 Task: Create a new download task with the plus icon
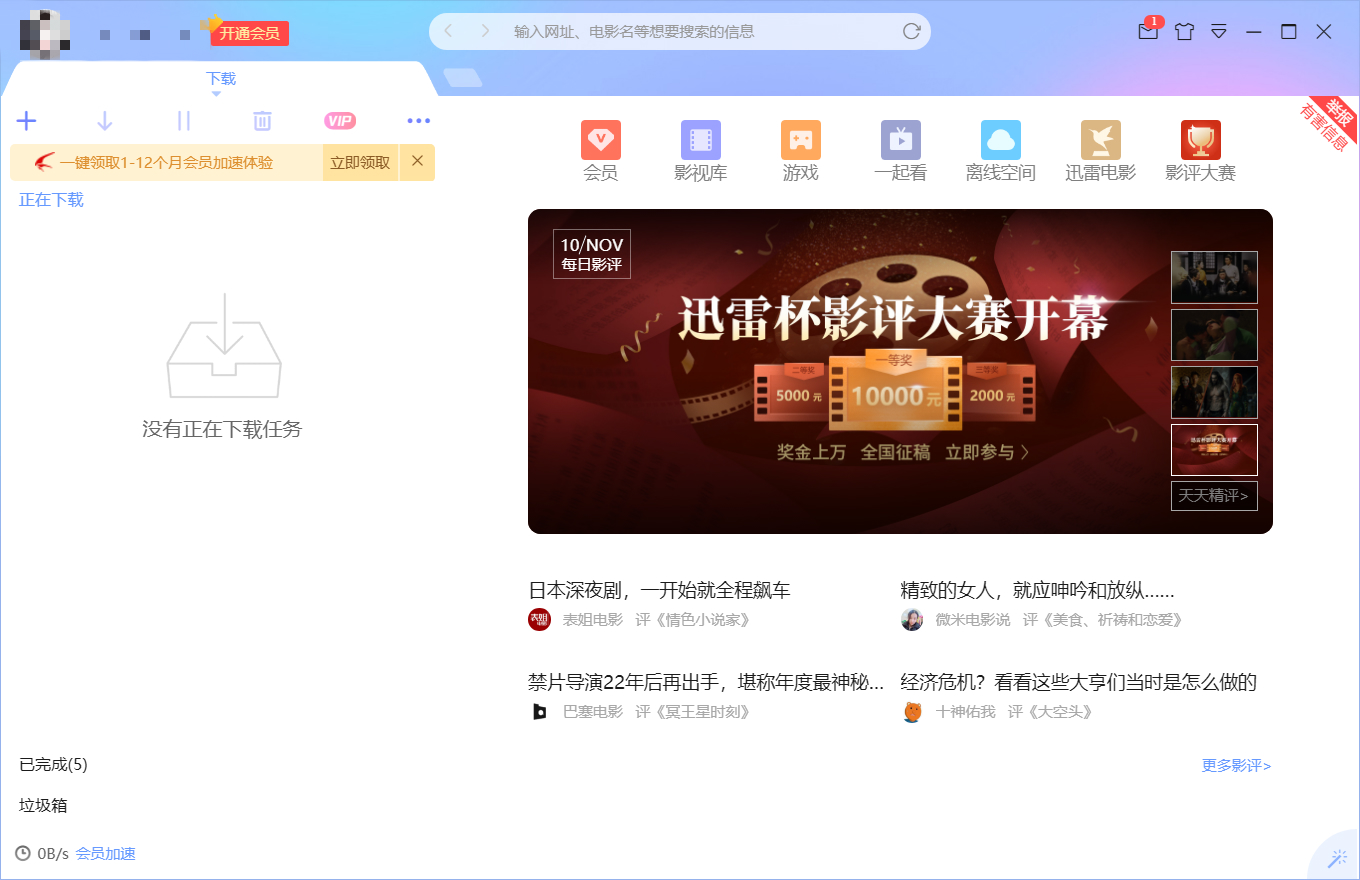(27, 120)
